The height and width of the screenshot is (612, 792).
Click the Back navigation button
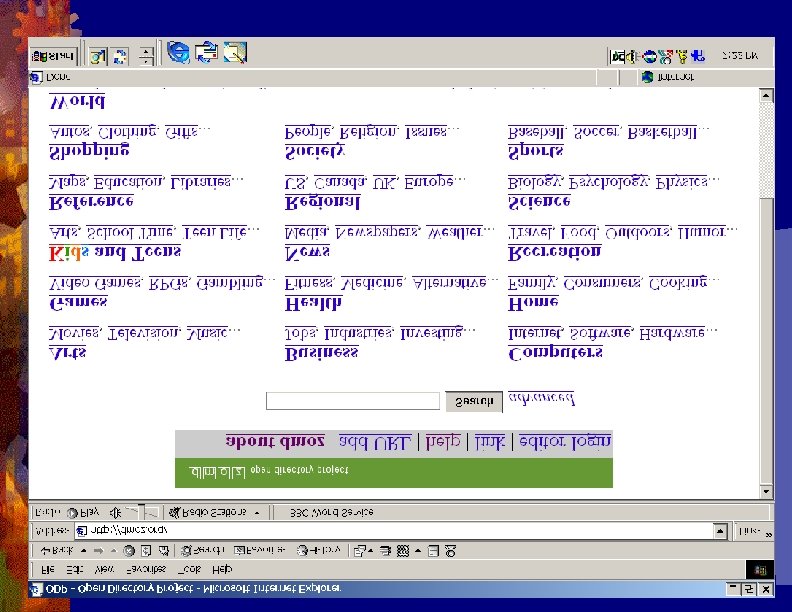point(56,550)
